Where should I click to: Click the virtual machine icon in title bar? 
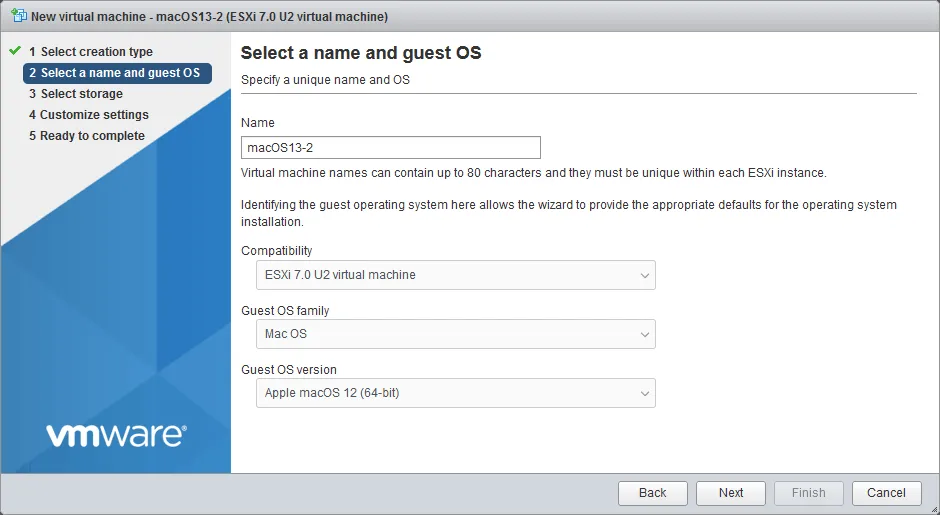(18, 16)
